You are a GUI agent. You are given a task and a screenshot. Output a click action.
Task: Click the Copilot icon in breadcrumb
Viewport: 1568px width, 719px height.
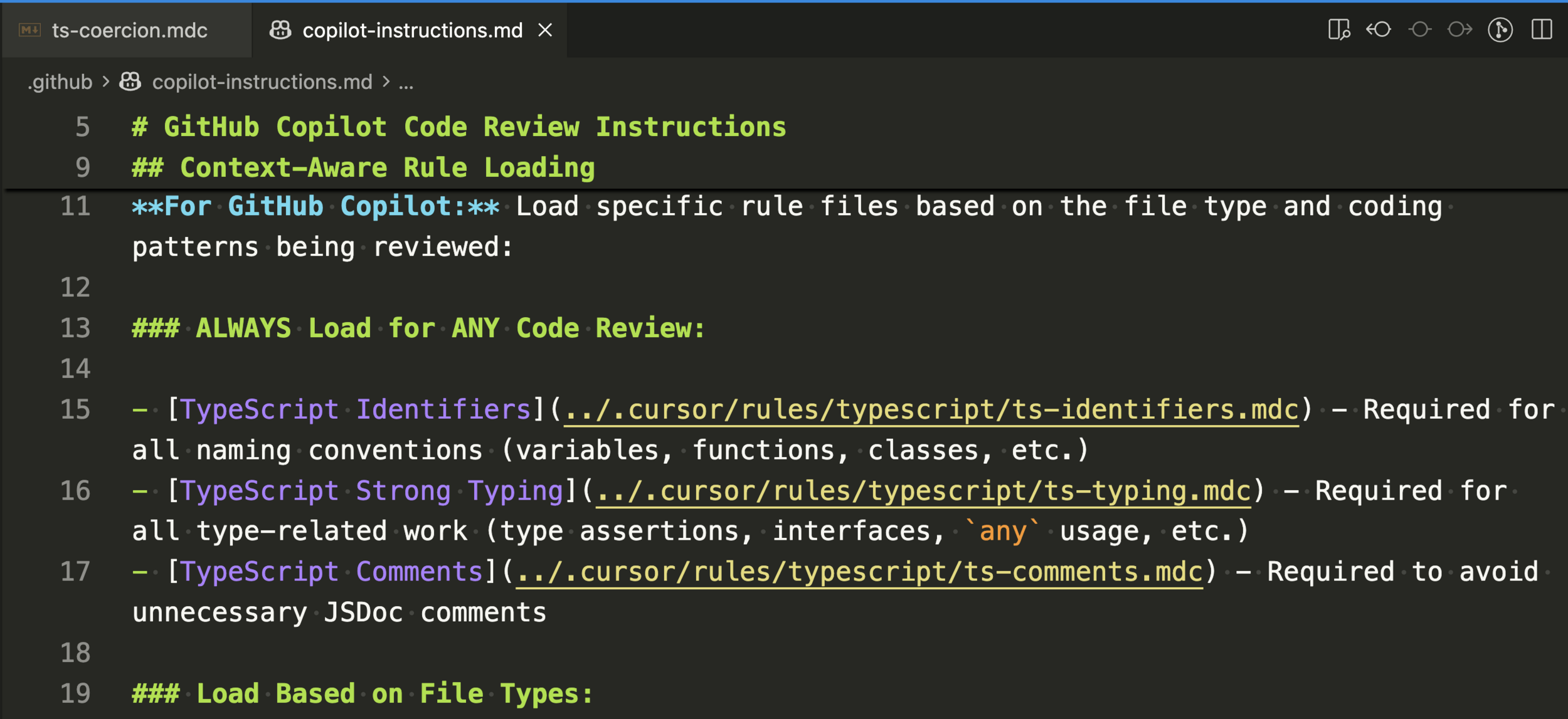coord(130,81)
